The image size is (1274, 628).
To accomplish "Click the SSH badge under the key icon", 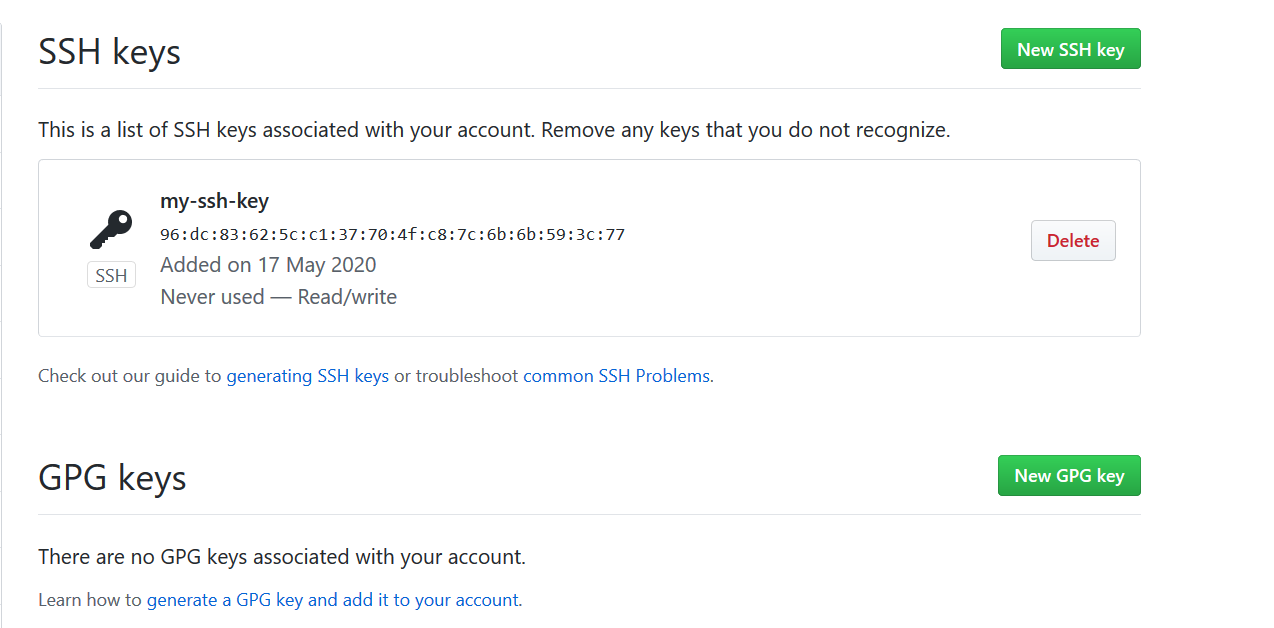I will click(111, 276).
